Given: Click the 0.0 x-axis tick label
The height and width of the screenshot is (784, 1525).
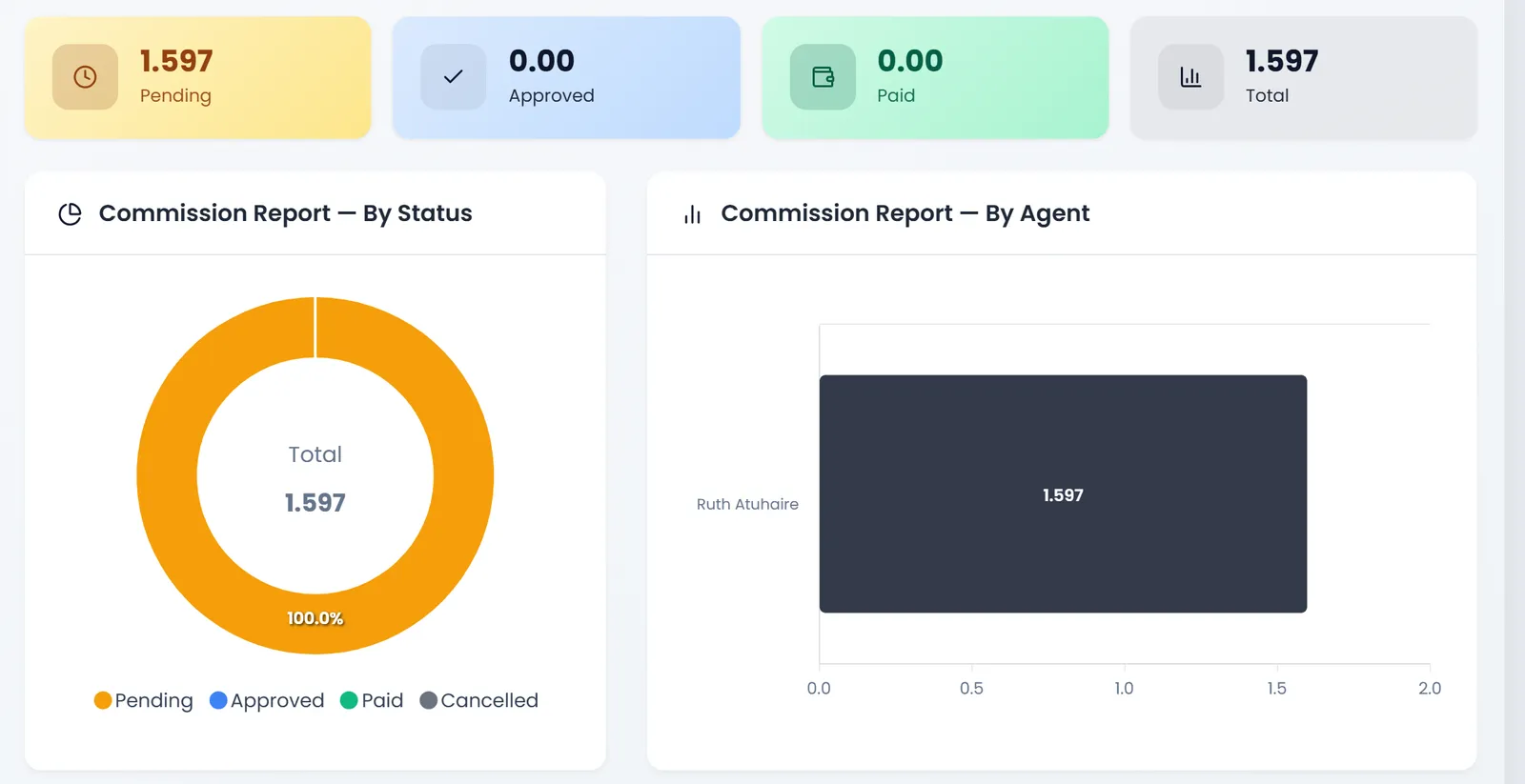Looking at the screenshot, I should [819, 688].
